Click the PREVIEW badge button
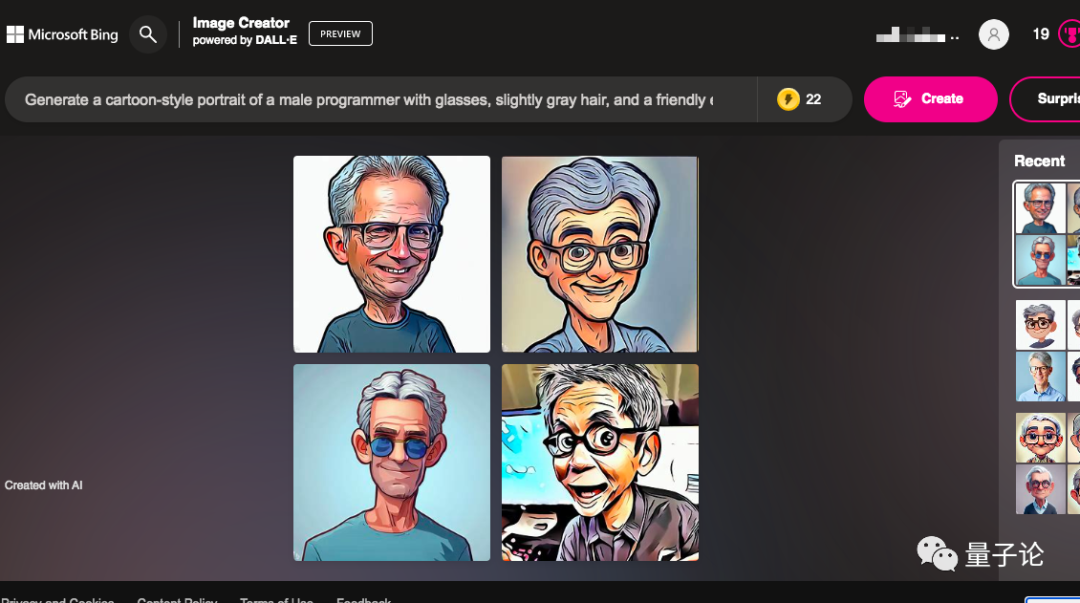 tap(340, 34)
